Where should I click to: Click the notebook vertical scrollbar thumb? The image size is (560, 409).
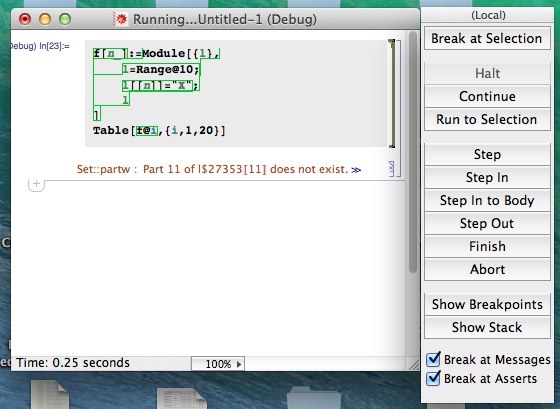click(x=413, y=153)
